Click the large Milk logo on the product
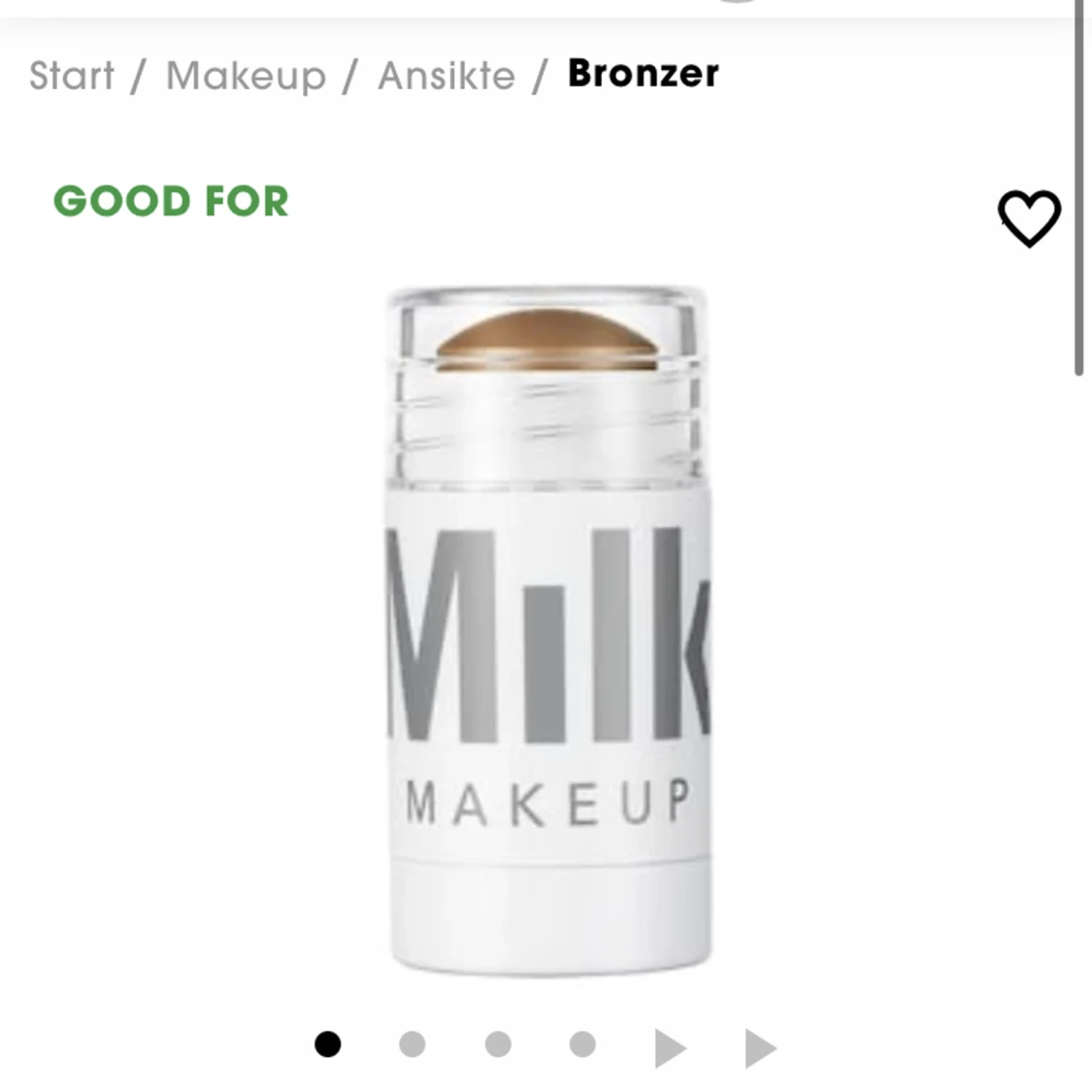Image resolution: width=1092 pixels, height=1092 pixels. (548, 635)
